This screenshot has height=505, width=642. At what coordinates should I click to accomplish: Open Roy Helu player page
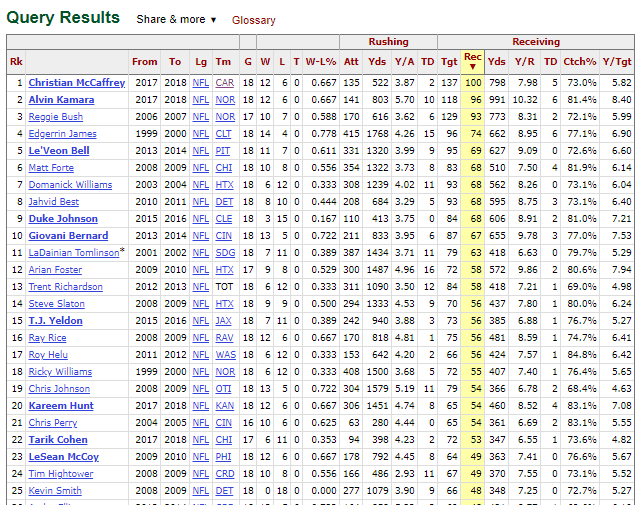click(48, 355)
